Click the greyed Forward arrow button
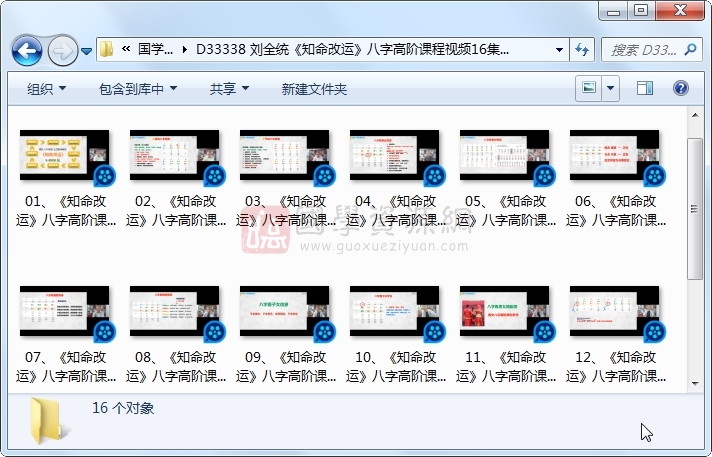Image resolution: width=712 pixels, height=457 pixels. click(x=63, y=50)
